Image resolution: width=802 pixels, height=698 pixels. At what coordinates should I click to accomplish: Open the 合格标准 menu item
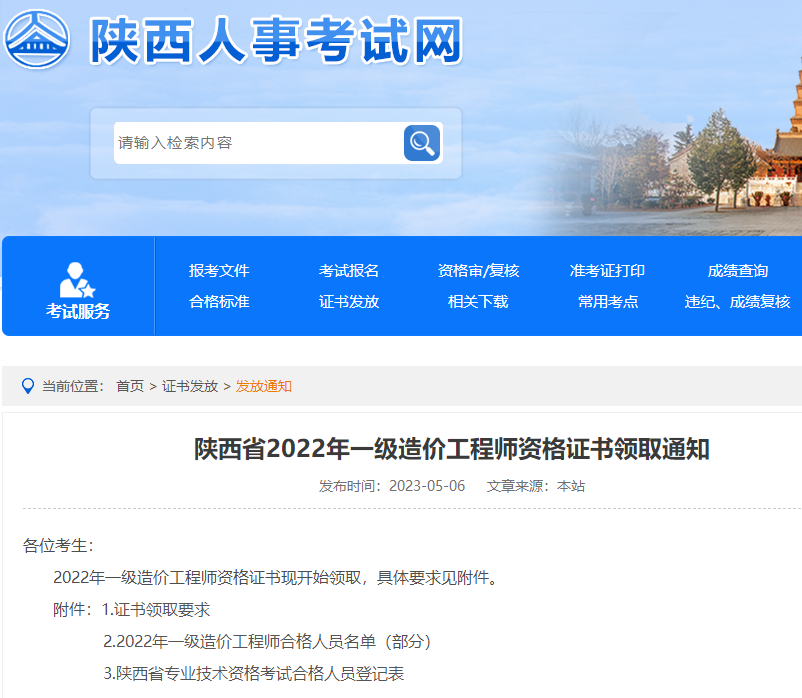point(219,301)
